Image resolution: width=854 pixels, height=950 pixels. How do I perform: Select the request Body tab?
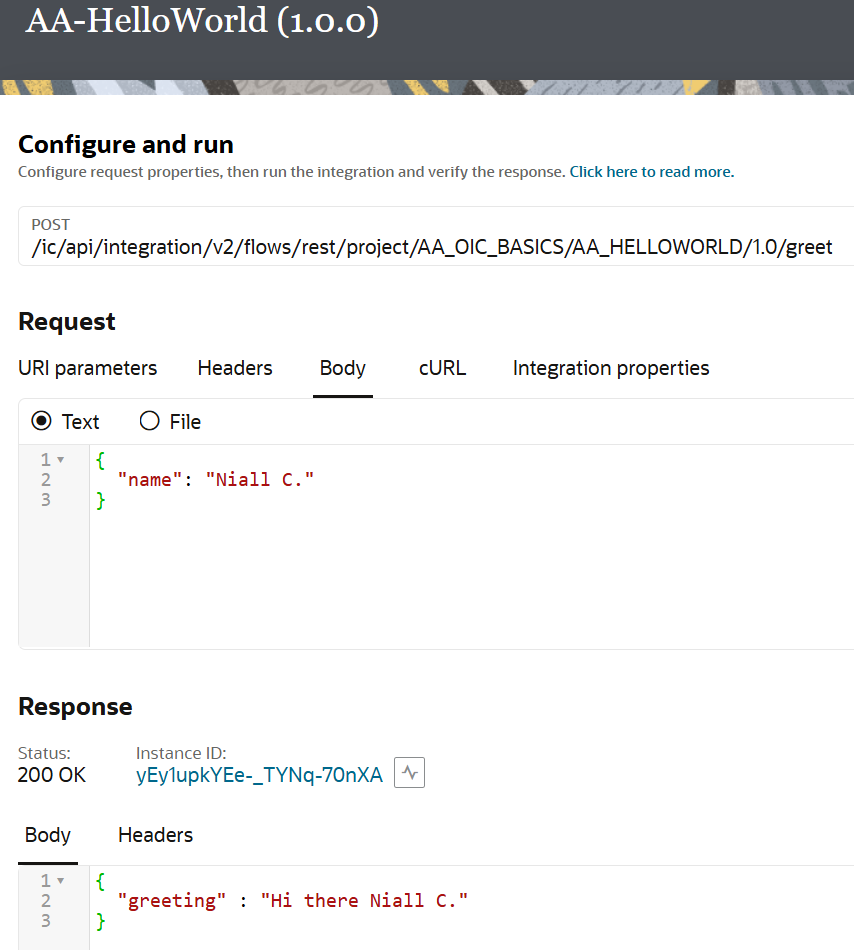tap(342, 368)
